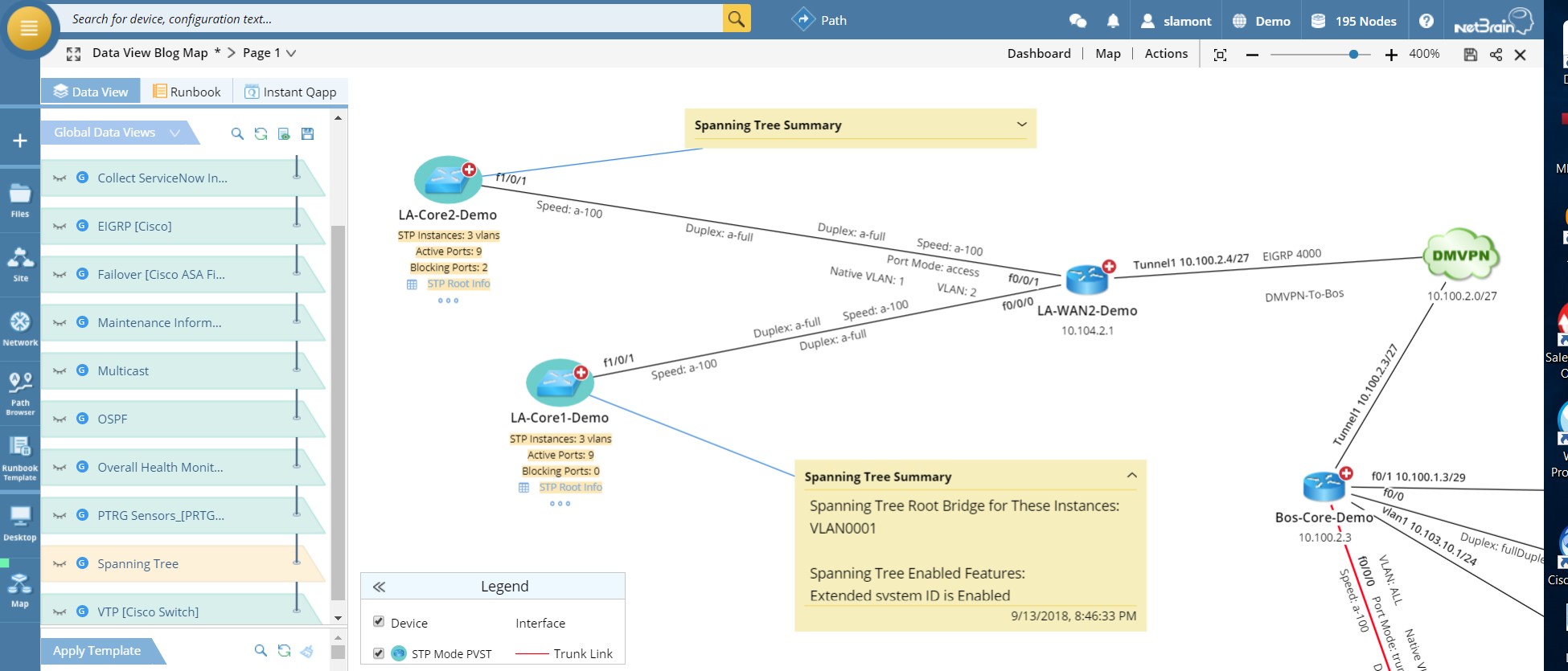Click the share map icon
The image size is (1568, 671).
(x=1496, y=55)
